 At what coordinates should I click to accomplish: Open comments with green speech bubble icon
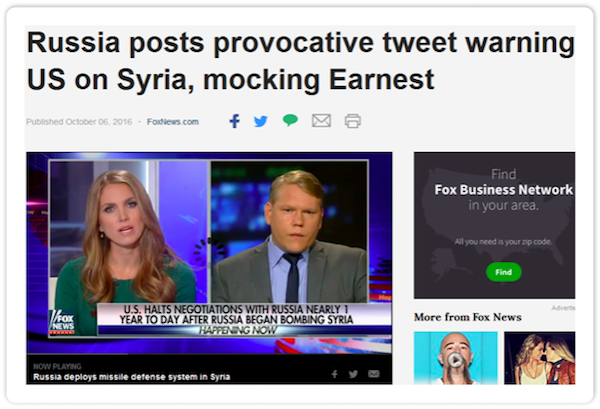(290, 120)
